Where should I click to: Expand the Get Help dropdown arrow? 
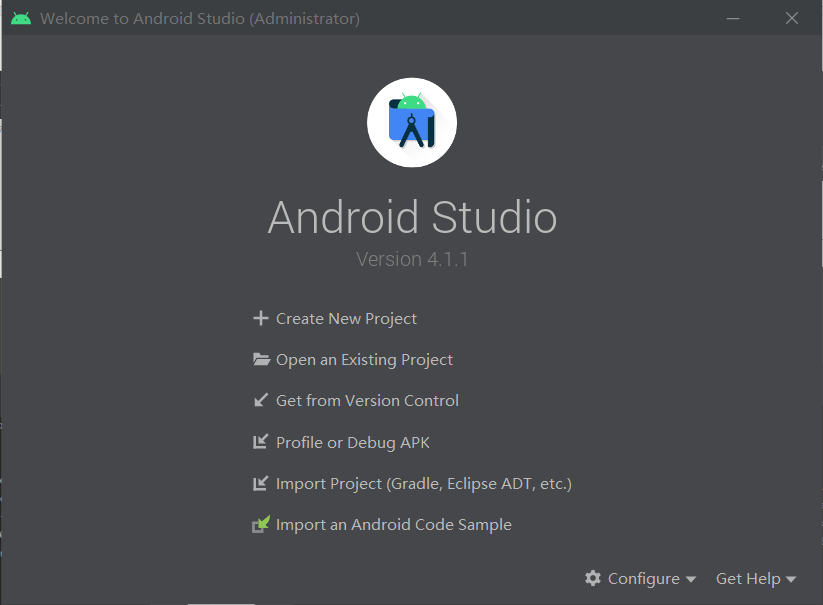pos(790,578)
